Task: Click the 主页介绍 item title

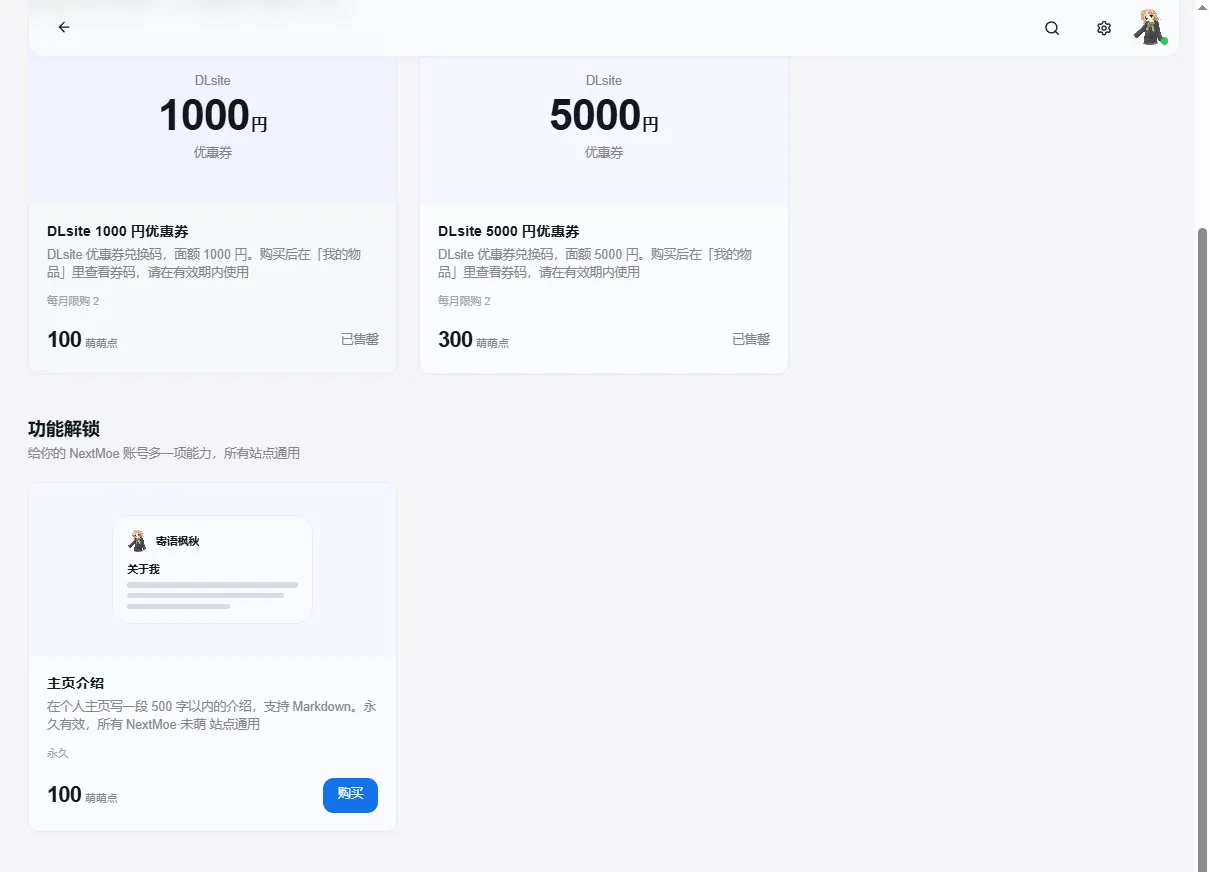Action: point(75,684)
